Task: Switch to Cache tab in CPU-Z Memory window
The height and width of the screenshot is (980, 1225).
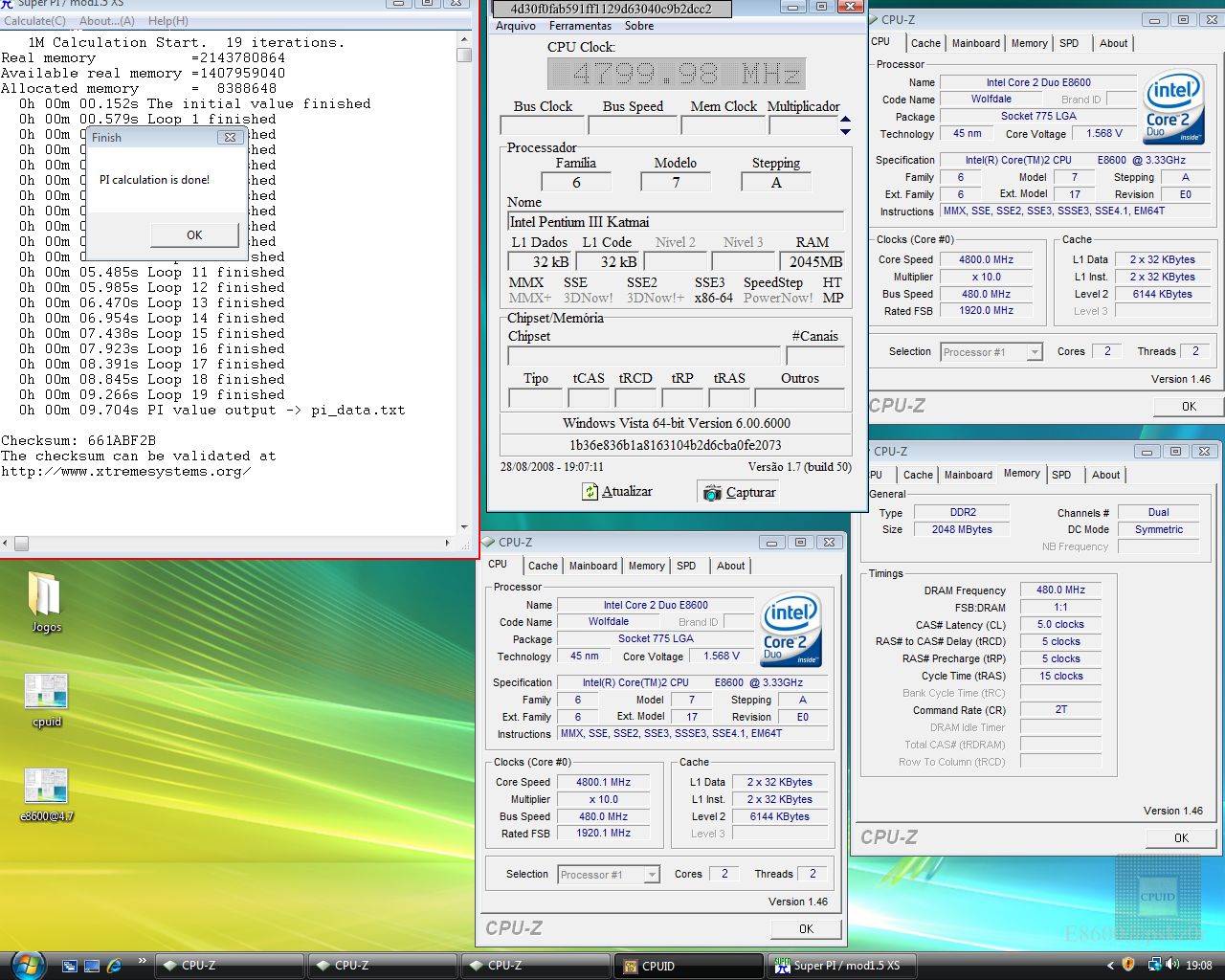Action: (918, 475)
